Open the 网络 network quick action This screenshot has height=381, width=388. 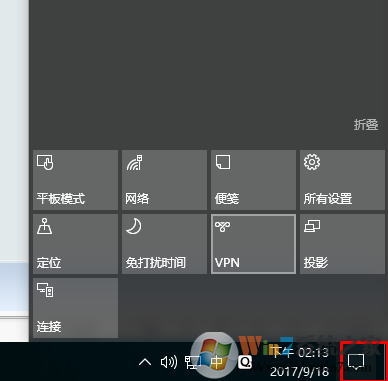[164, 180]
